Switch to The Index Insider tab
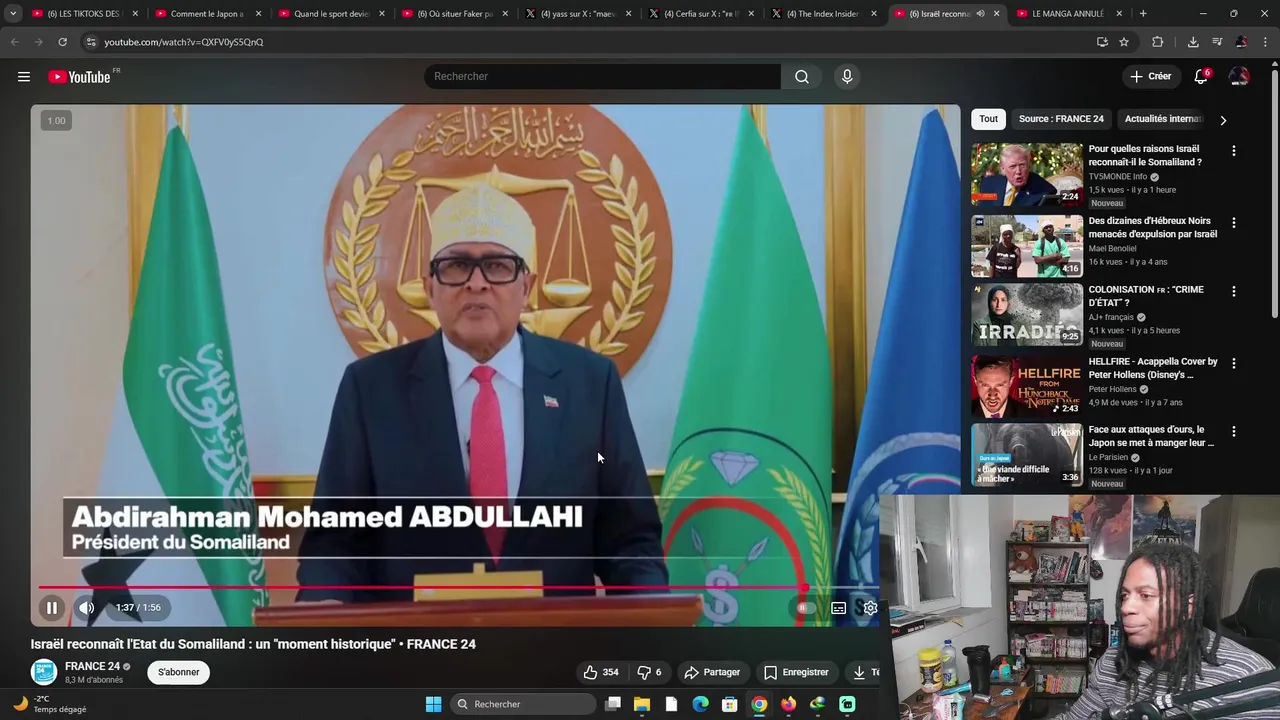Image resolution: width=1280 pixels, height=720 pixels. coord(823,14)
